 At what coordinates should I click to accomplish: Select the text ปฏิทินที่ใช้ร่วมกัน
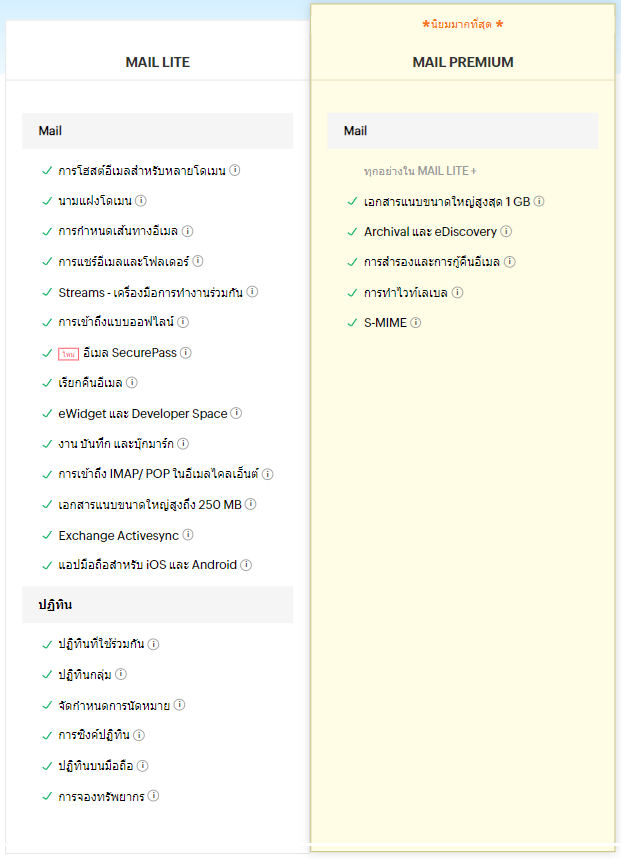coord(101,644)
